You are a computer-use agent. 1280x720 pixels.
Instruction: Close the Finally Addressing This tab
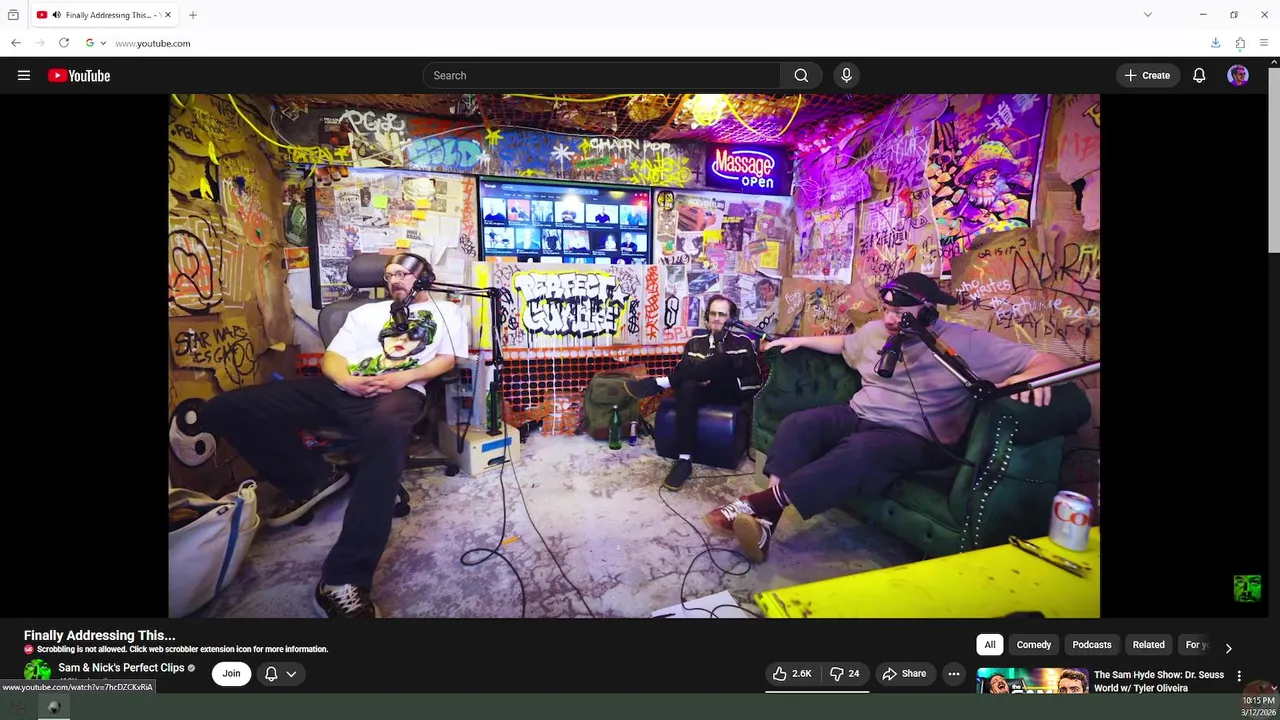168,15
